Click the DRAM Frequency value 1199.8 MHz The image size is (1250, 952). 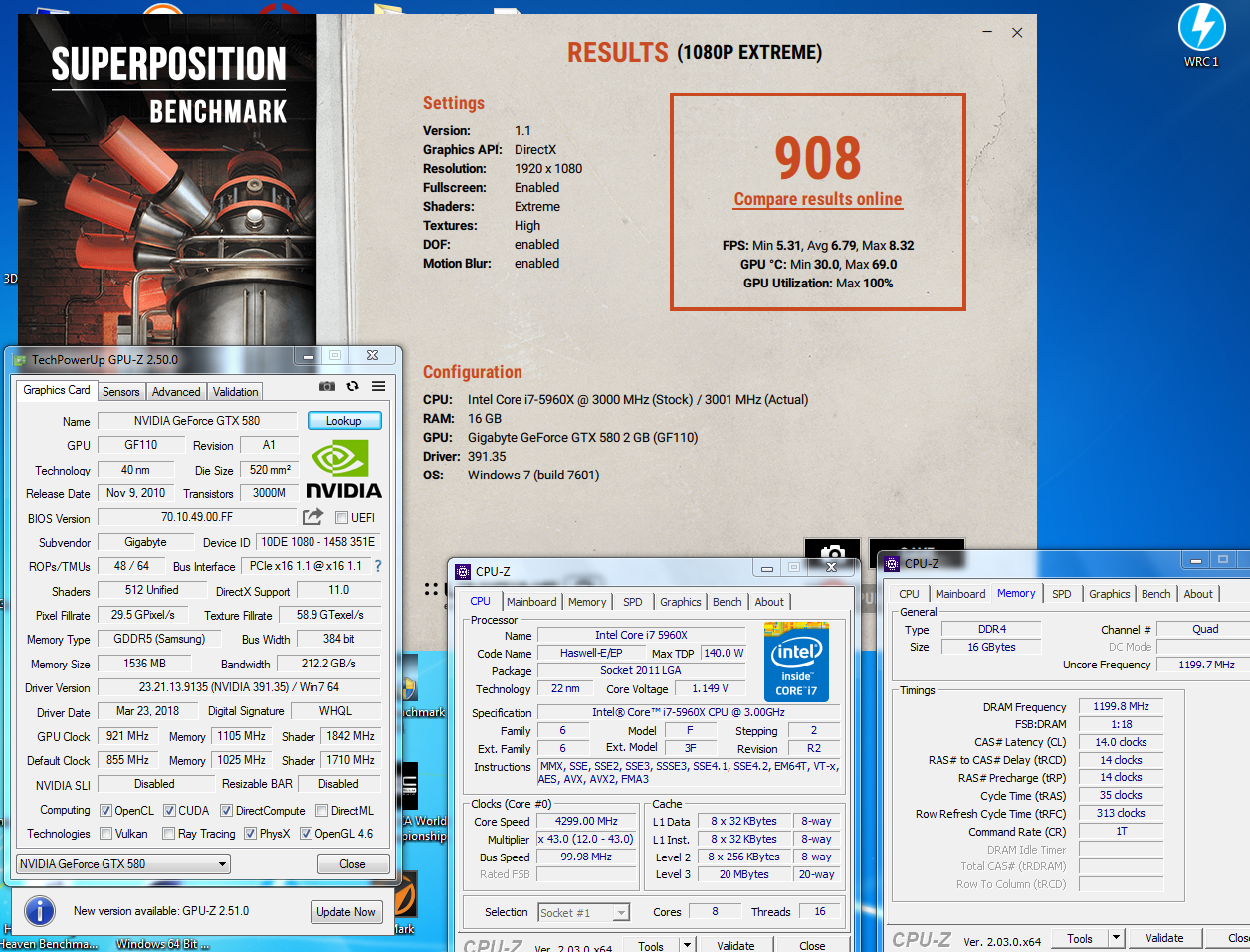click(x=1121, y=707)
